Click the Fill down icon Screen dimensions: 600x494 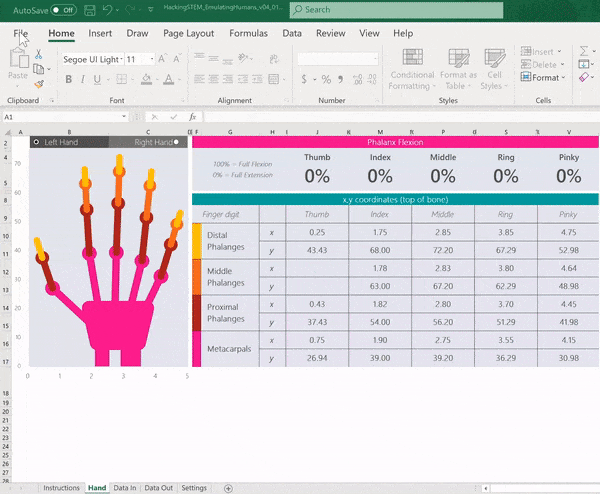(584, 64)
